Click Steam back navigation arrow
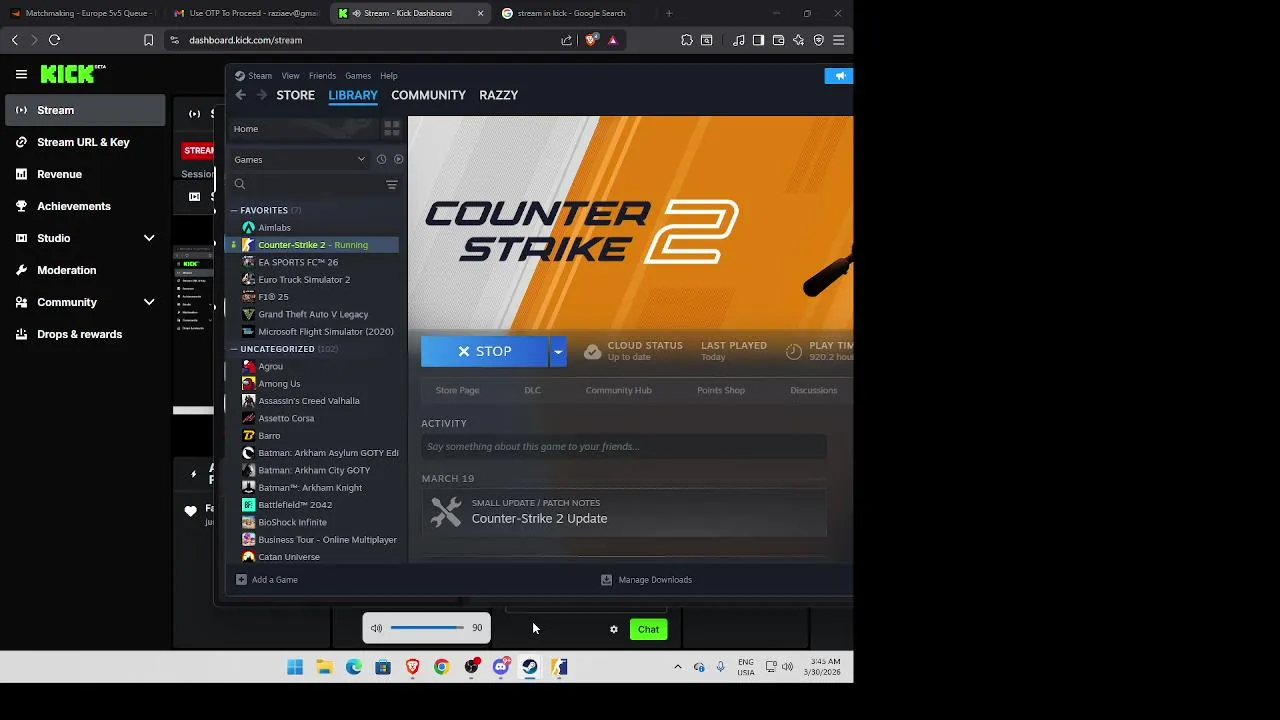1280x720 pixels. coord(241,95)
